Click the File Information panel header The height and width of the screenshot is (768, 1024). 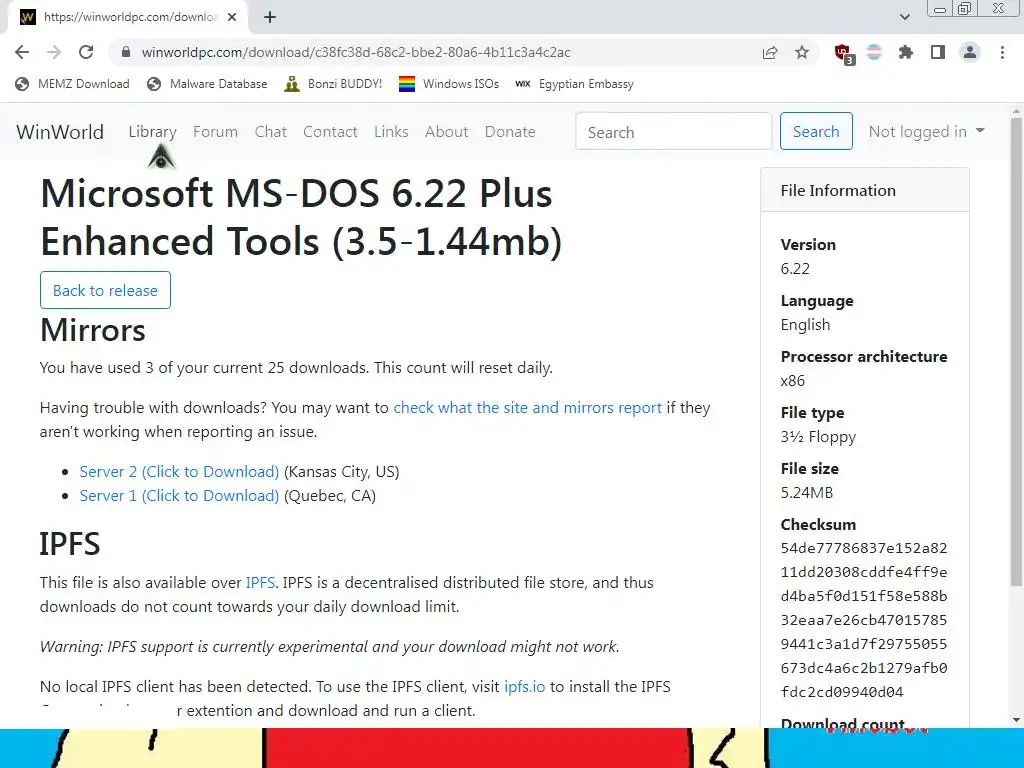(x=865, y=190)
